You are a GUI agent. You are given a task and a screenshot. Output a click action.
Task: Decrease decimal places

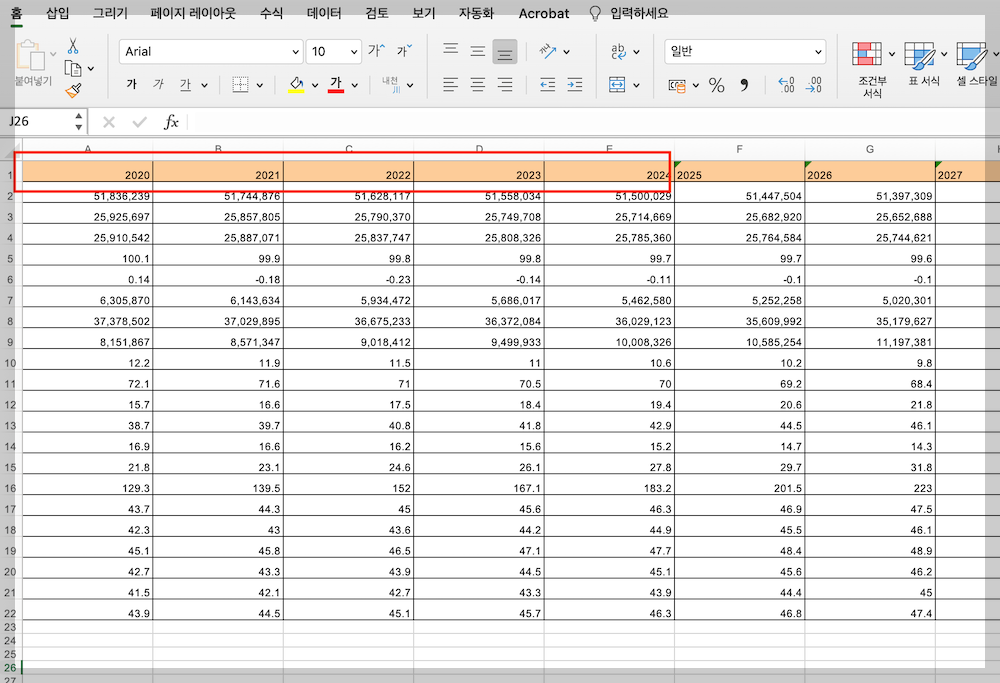pyautogui.click(x=814, y=85)
